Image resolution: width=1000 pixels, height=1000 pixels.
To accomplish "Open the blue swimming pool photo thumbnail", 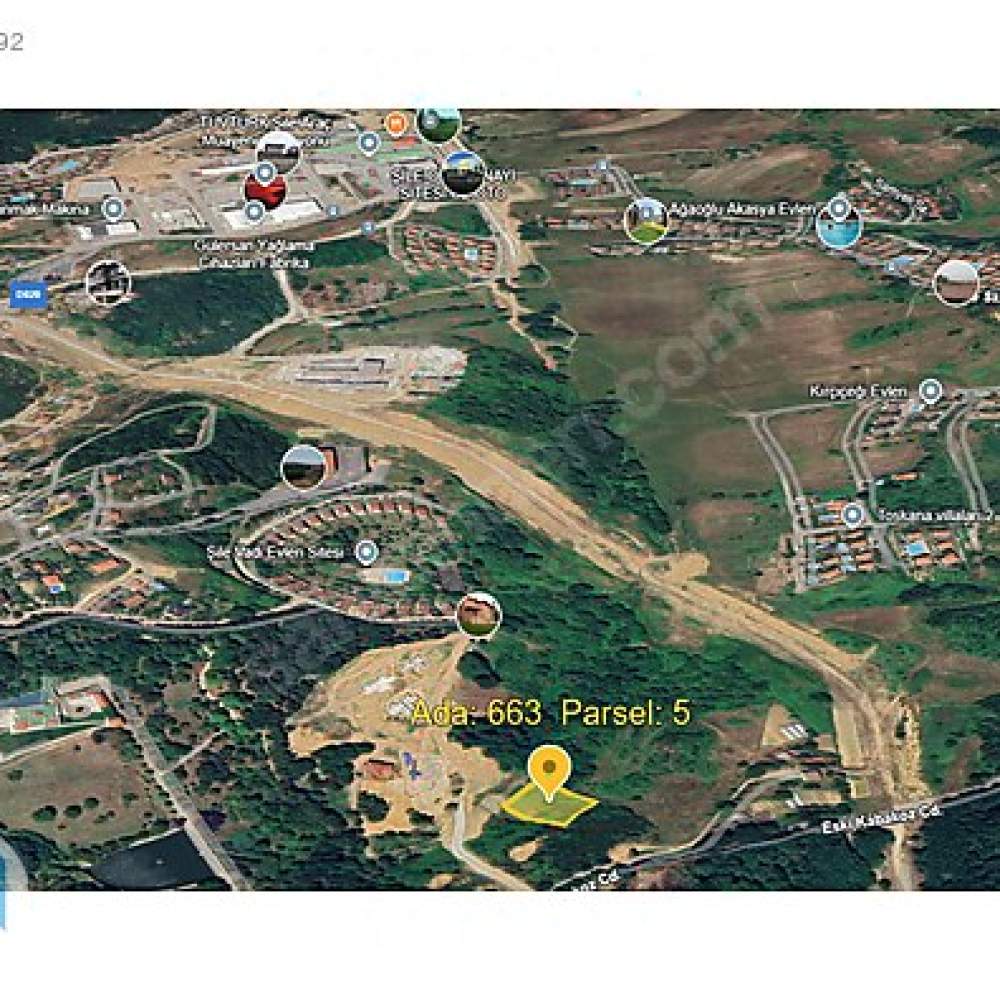I will click(x=839, y=227).
